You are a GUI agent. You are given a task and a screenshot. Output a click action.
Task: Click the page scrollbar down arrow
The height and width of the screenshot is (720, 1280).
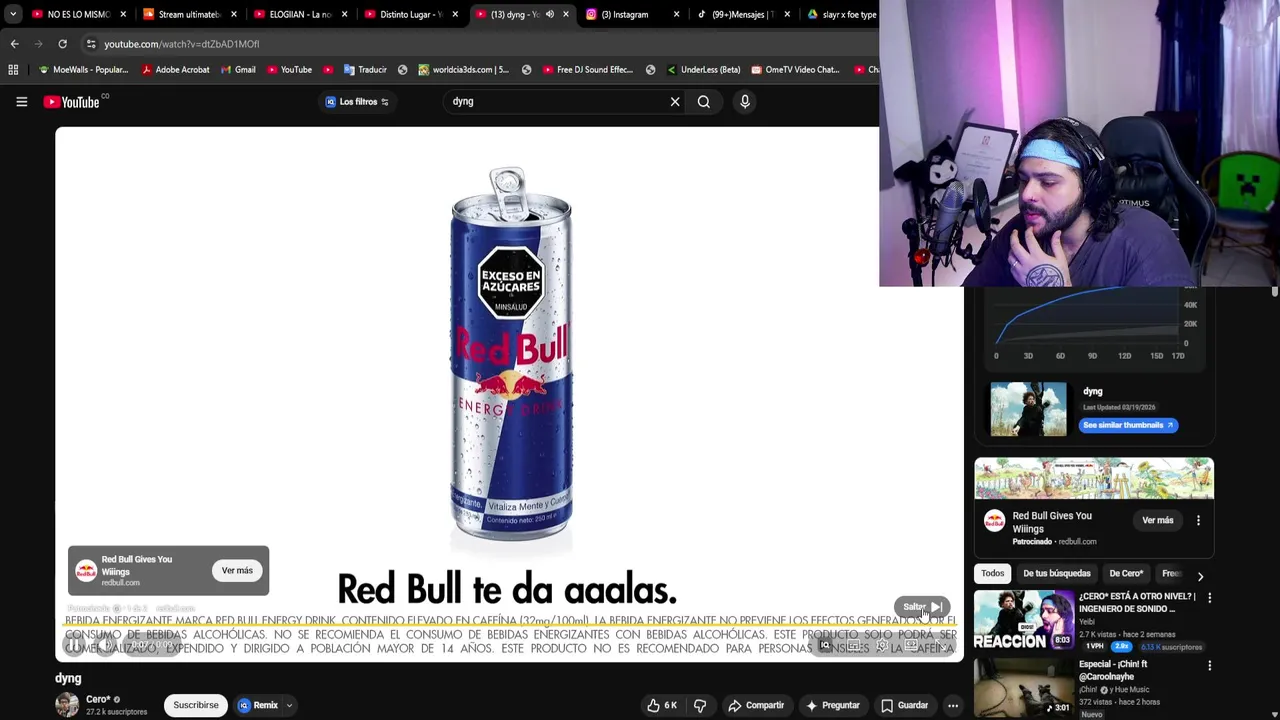(x=1275, y=714)
